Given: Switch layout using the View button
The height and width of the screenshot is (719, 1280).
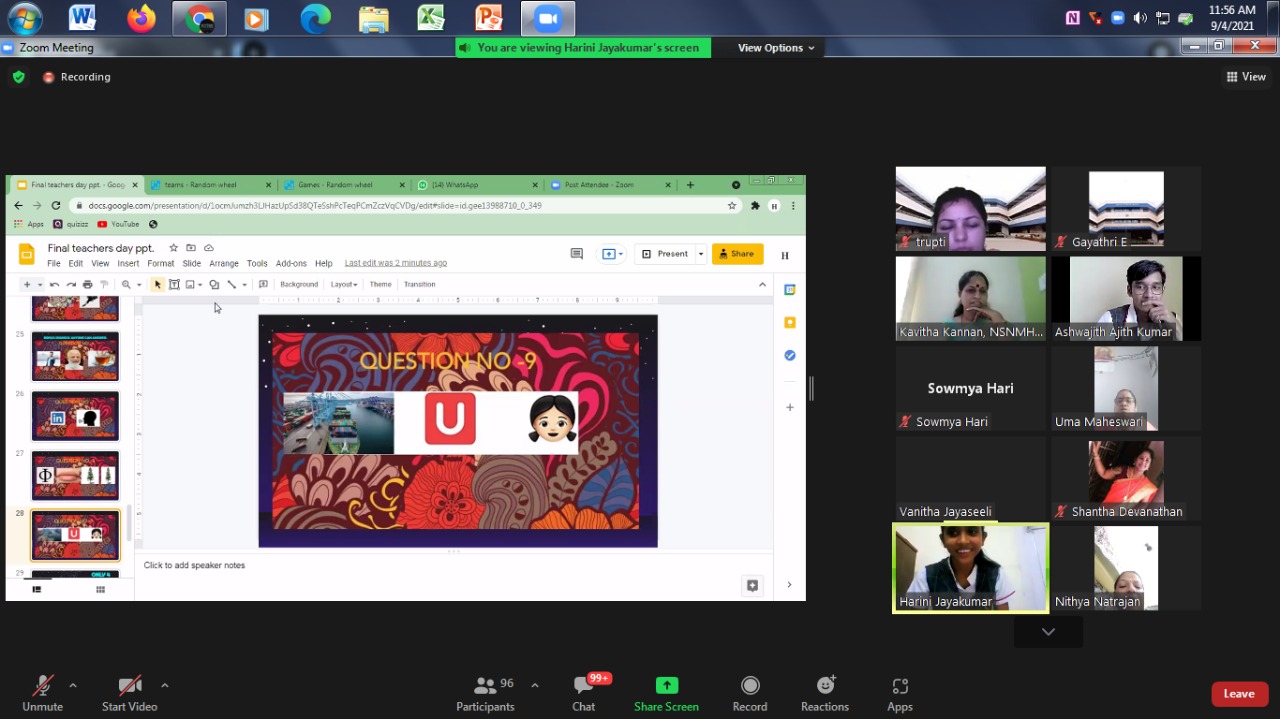Looking at the screenshot, I should (x=1246, y=77).
